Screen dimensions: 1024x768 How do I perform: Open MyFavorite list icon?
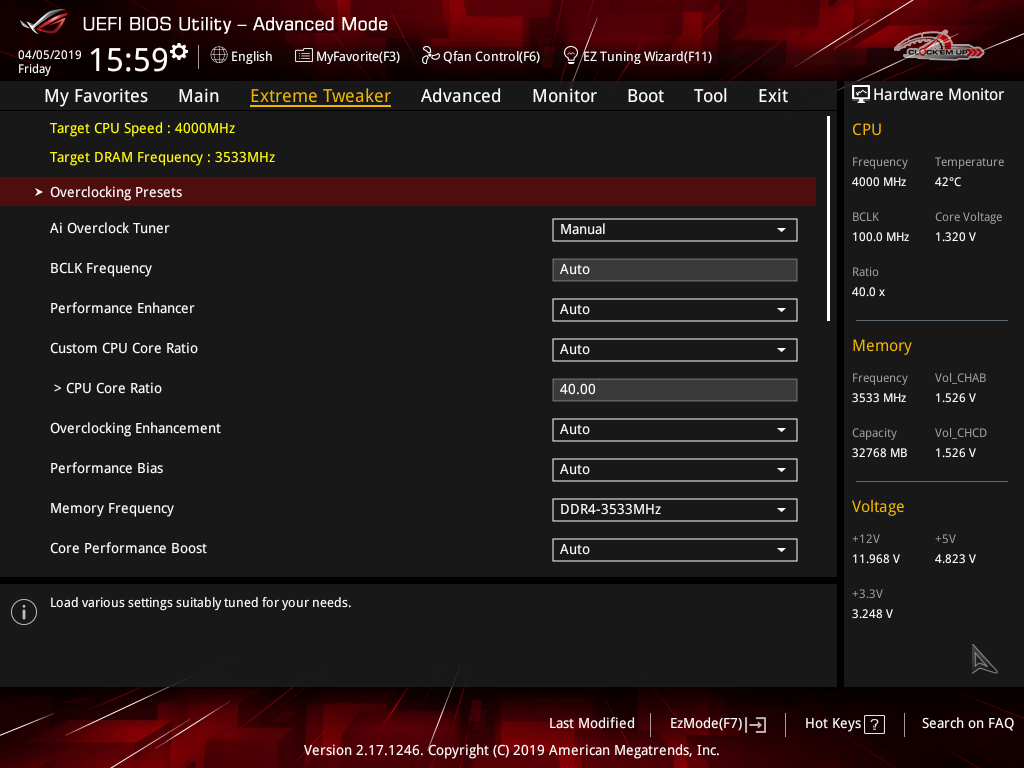(303, 56)
